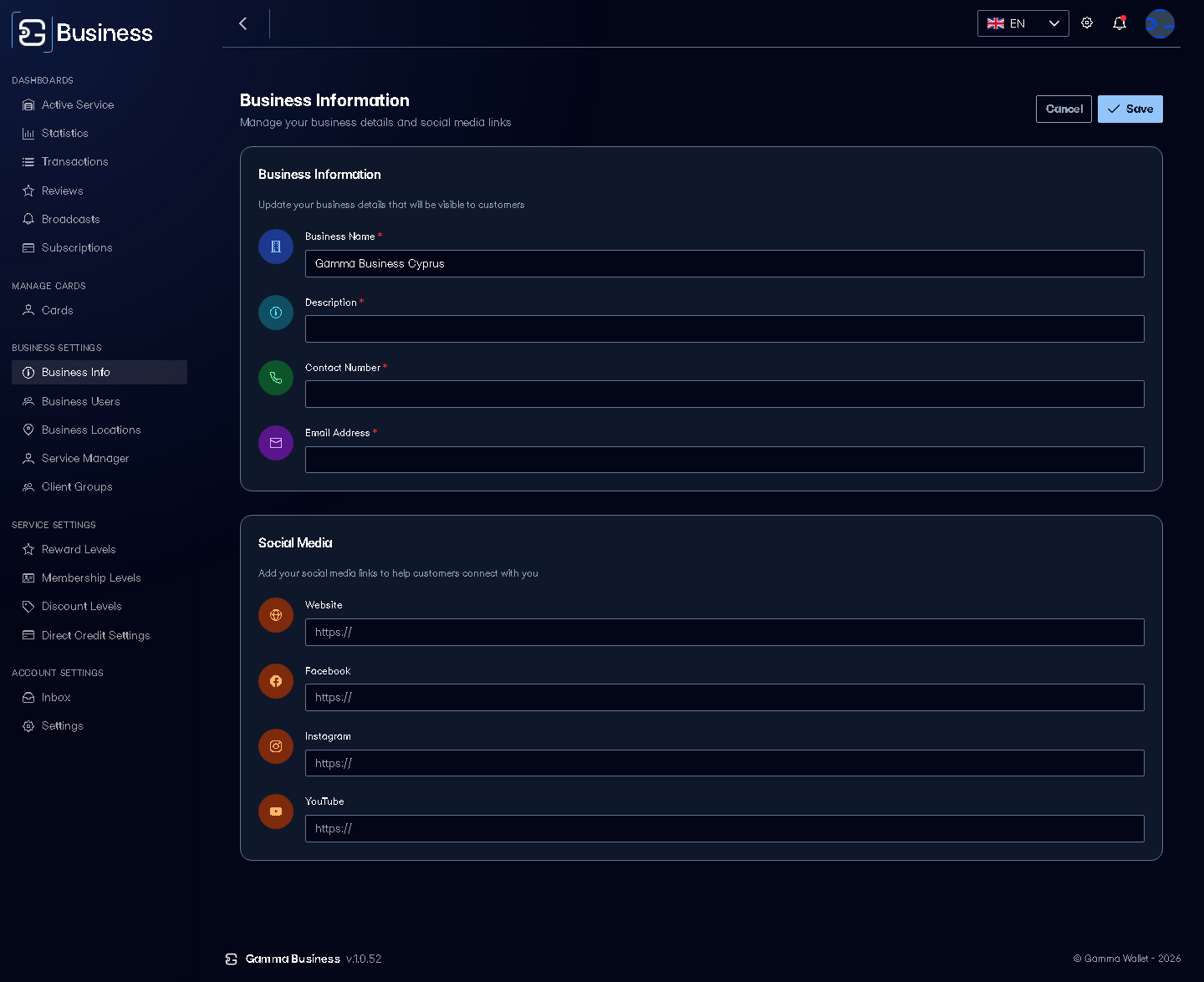Click the Cancel button
The width and height of the screenshot is (1204, 982).
(1064, 109)
